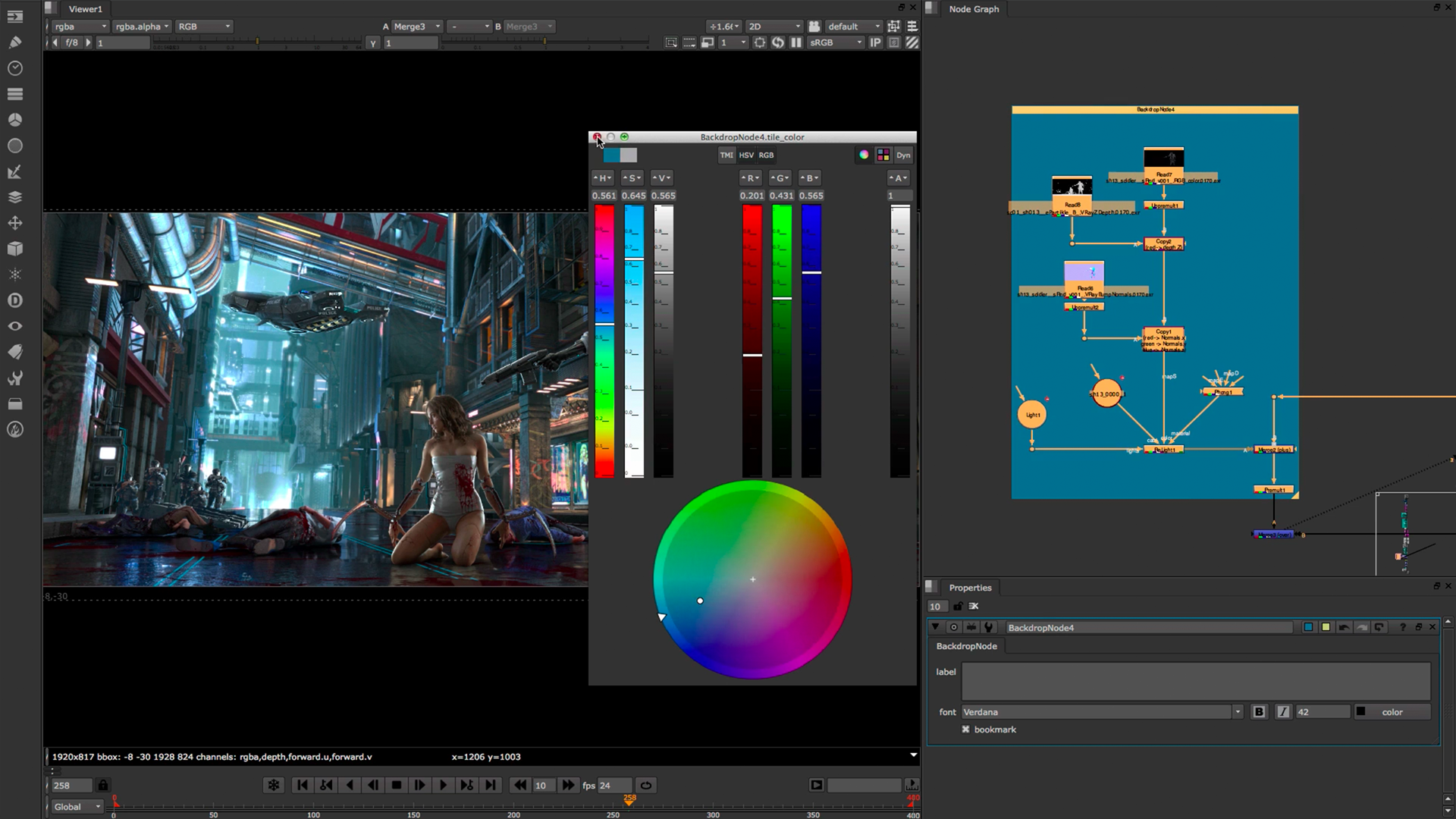Toggle the HSV tab in color picker
This screenshot has width=1456, height=819.
click(x=745, y=154)
